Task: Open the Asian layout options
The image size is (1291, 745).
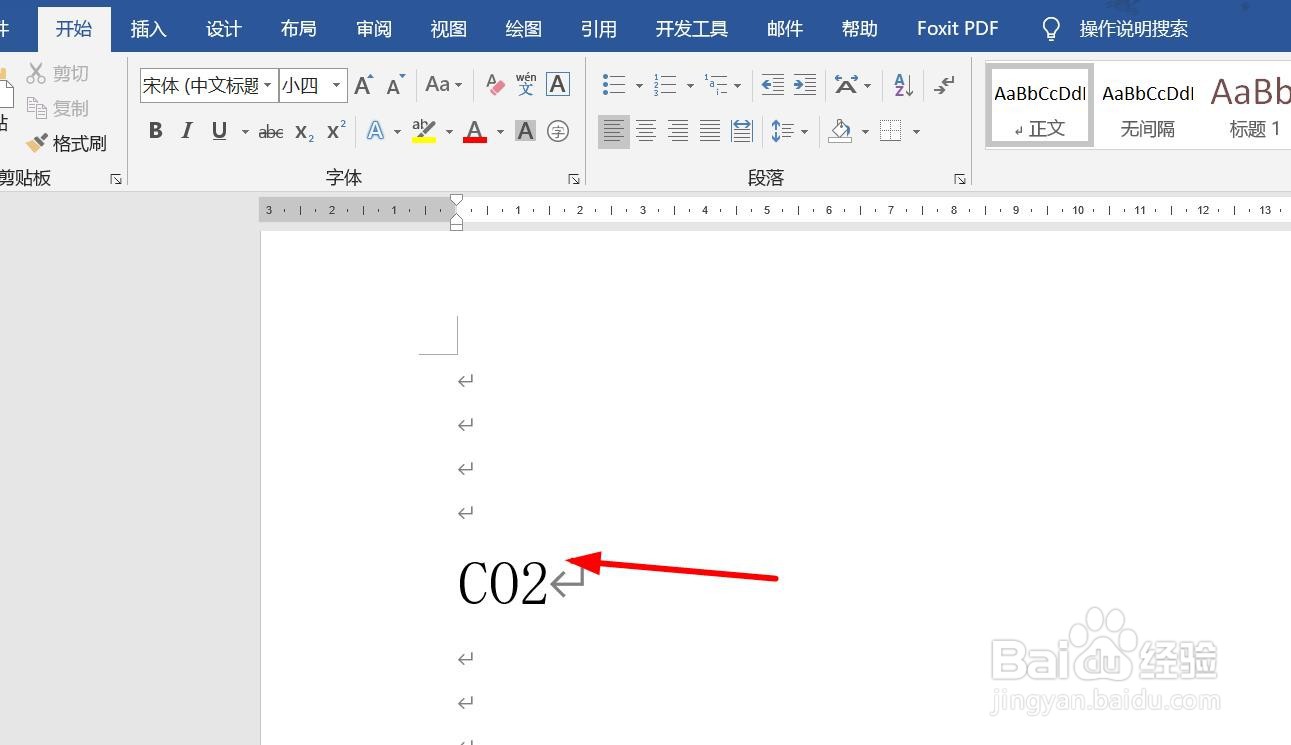Action: pyautogui.click(x=846, y=85)
